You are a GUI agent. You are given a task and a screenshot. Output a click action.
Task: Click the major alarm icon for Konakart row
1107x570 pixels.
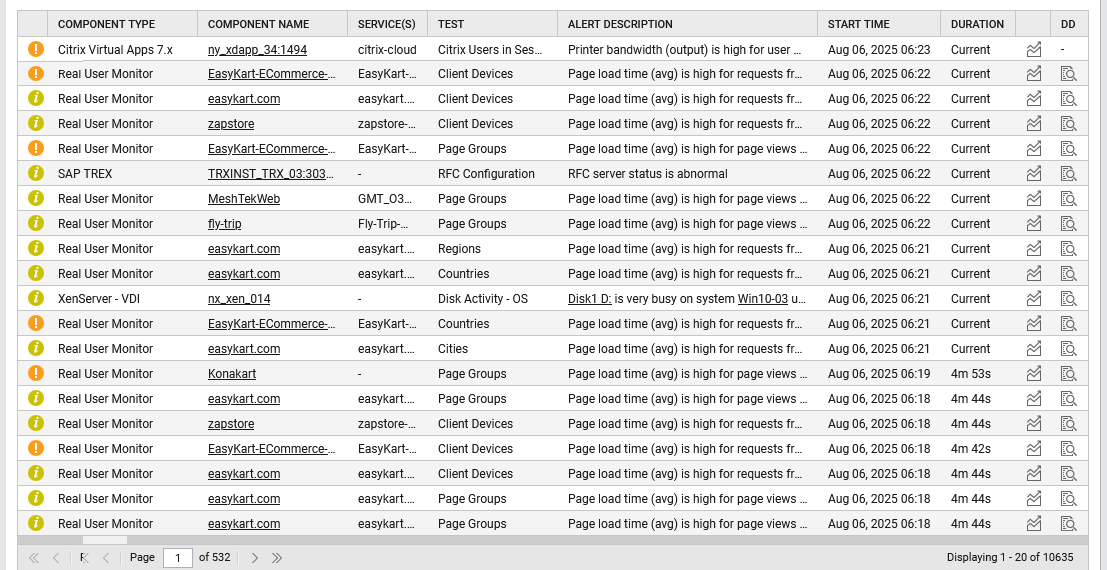[36, 374]
